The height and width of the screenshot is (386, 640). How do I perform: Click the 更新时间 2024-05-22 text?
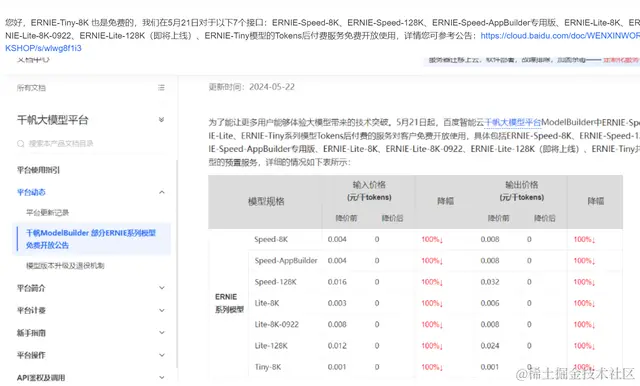pos(251,87)
